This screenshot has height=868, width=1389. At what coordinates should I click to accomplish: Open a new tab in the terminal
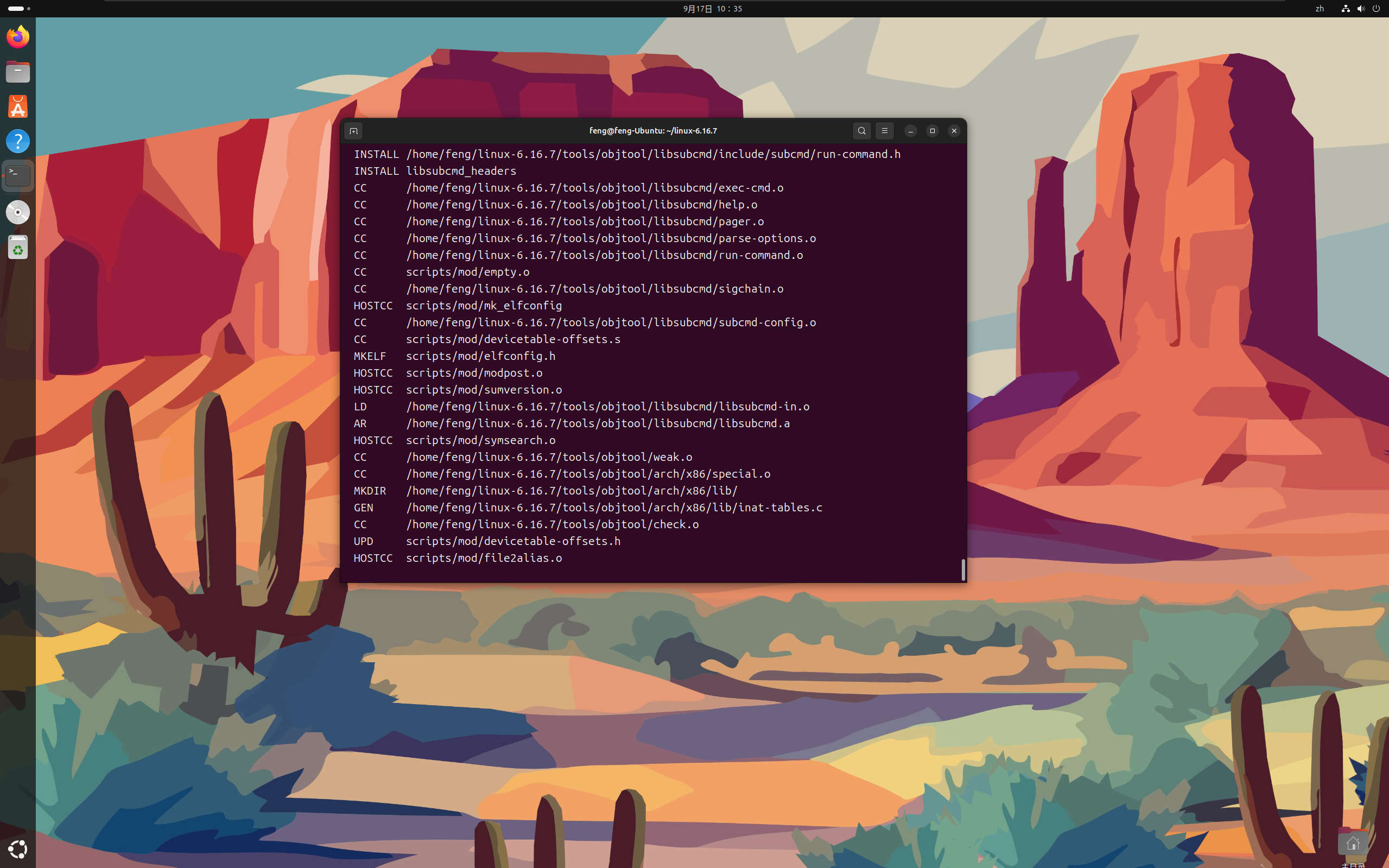[x=353, y=131]
